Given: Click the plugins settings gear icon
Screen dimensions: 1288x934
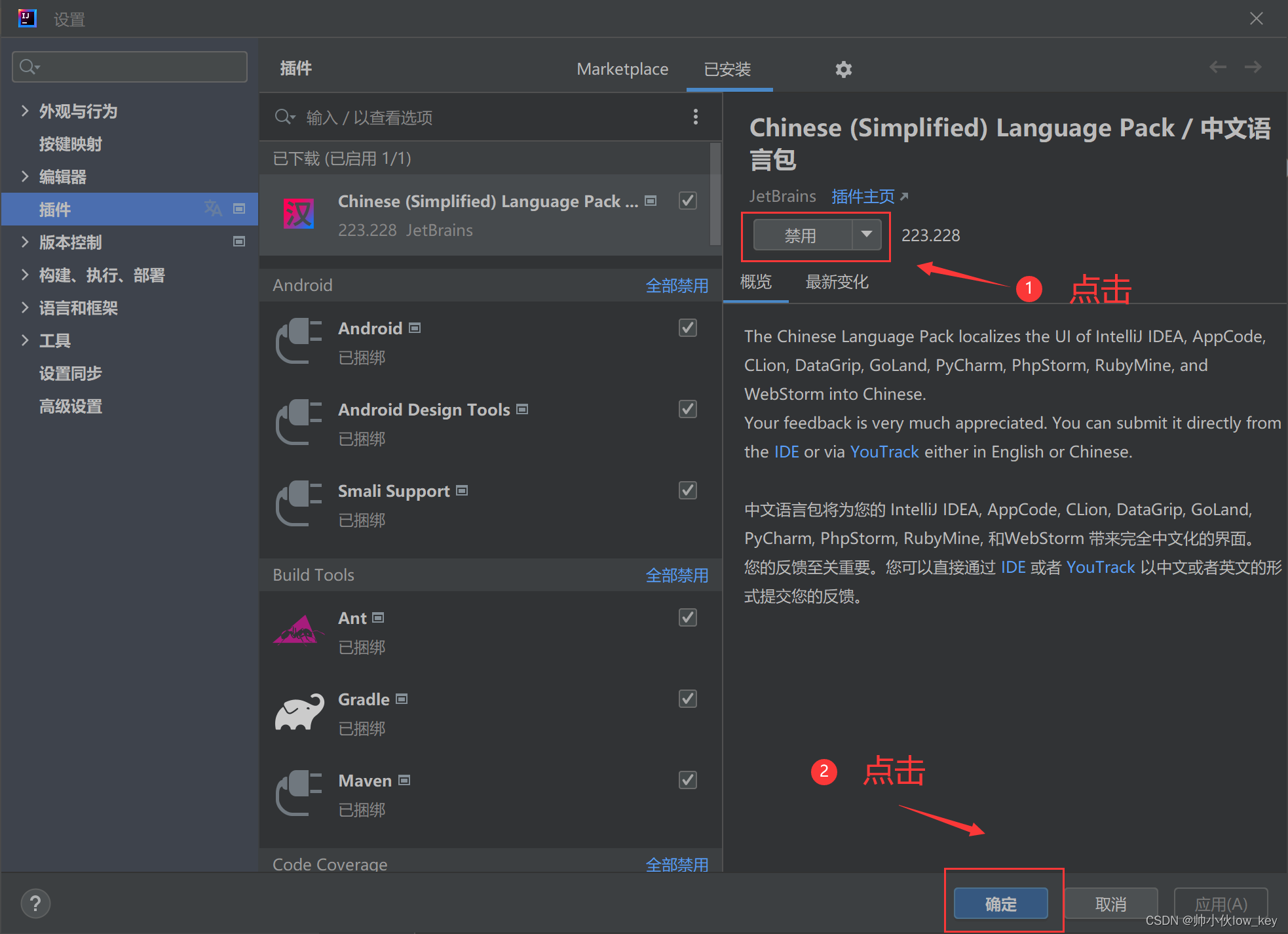Looking at the screenshot, I should pos(843,69).
